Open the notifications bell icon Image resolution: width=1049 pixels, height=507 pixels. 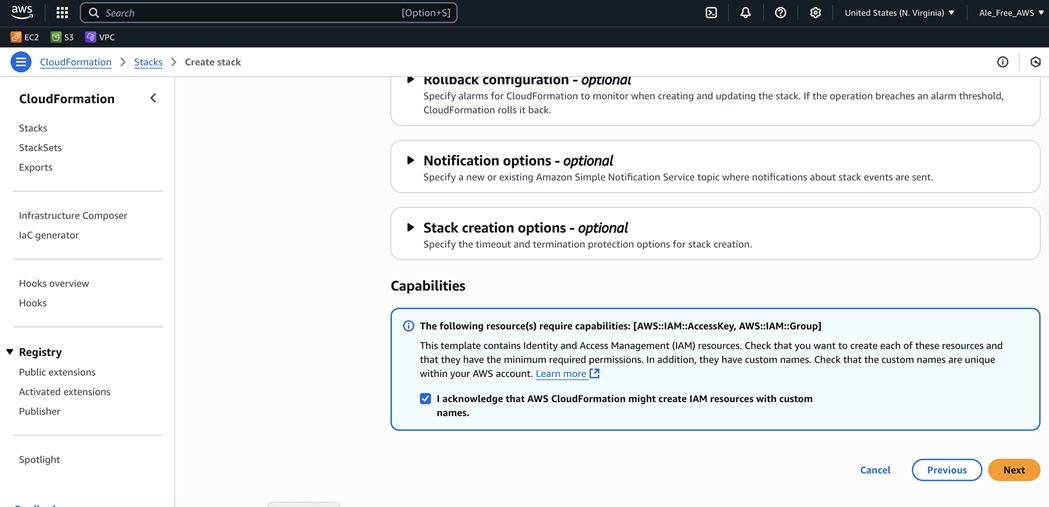click(746, 13)
